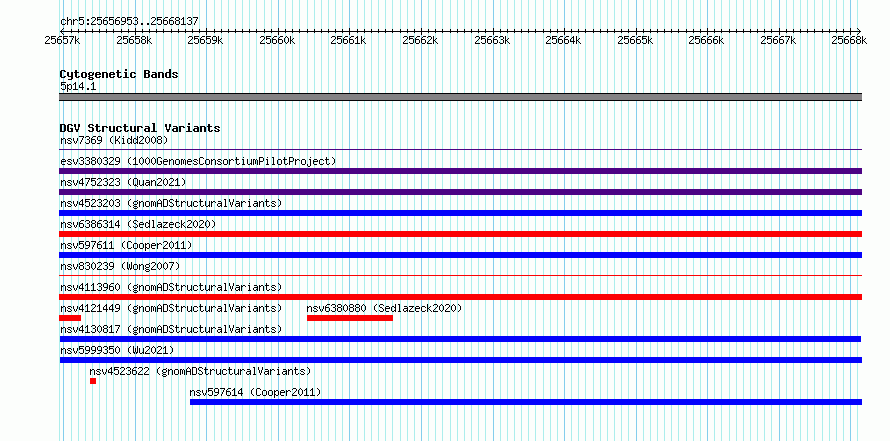890x441 pixels.
Task: Click the nsv4752323 (Quan2021) label
Action: click(x=123, y=182)
